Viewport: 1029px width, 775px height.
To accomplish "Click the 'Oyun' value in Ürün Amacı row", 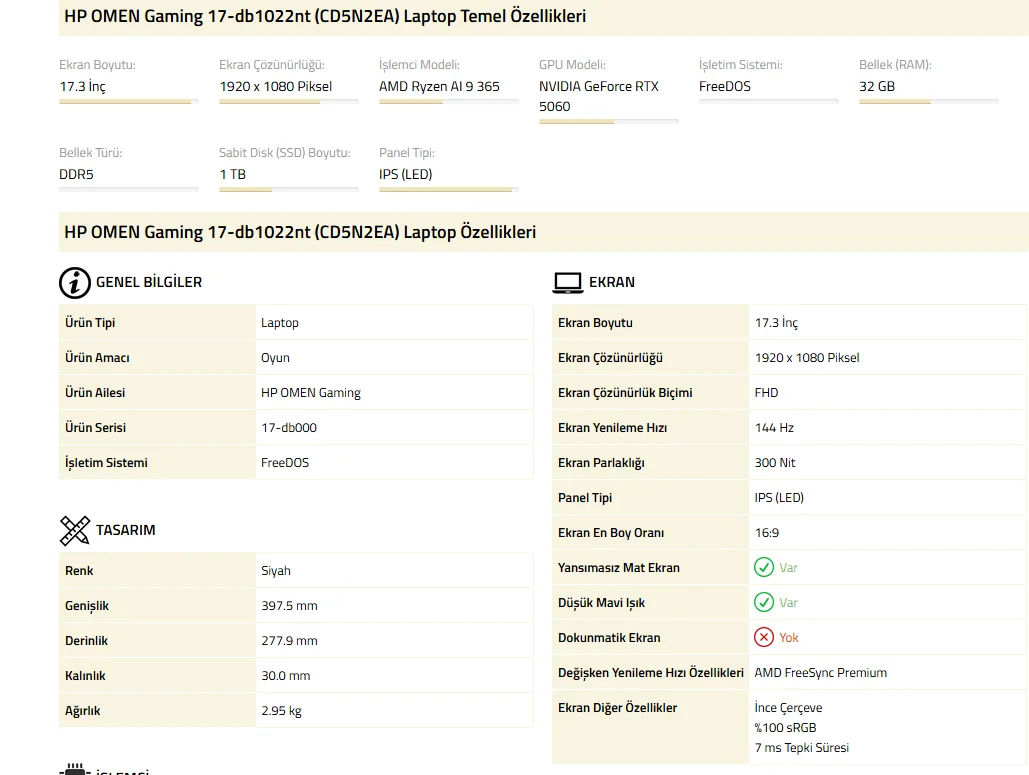I will (275, 358).
